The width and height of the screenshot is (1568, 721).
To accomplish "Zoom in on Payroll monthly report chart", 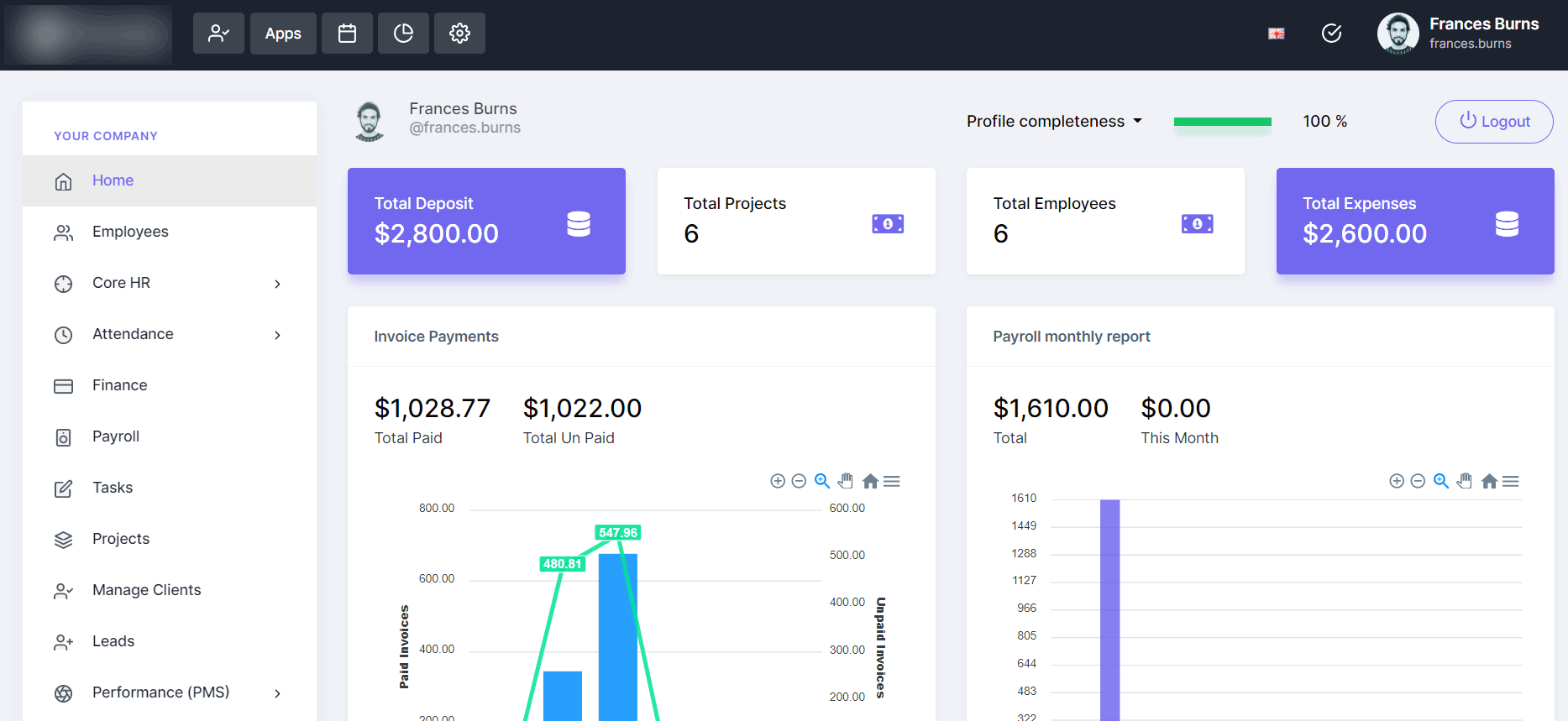I will (x=1397, y=481).
